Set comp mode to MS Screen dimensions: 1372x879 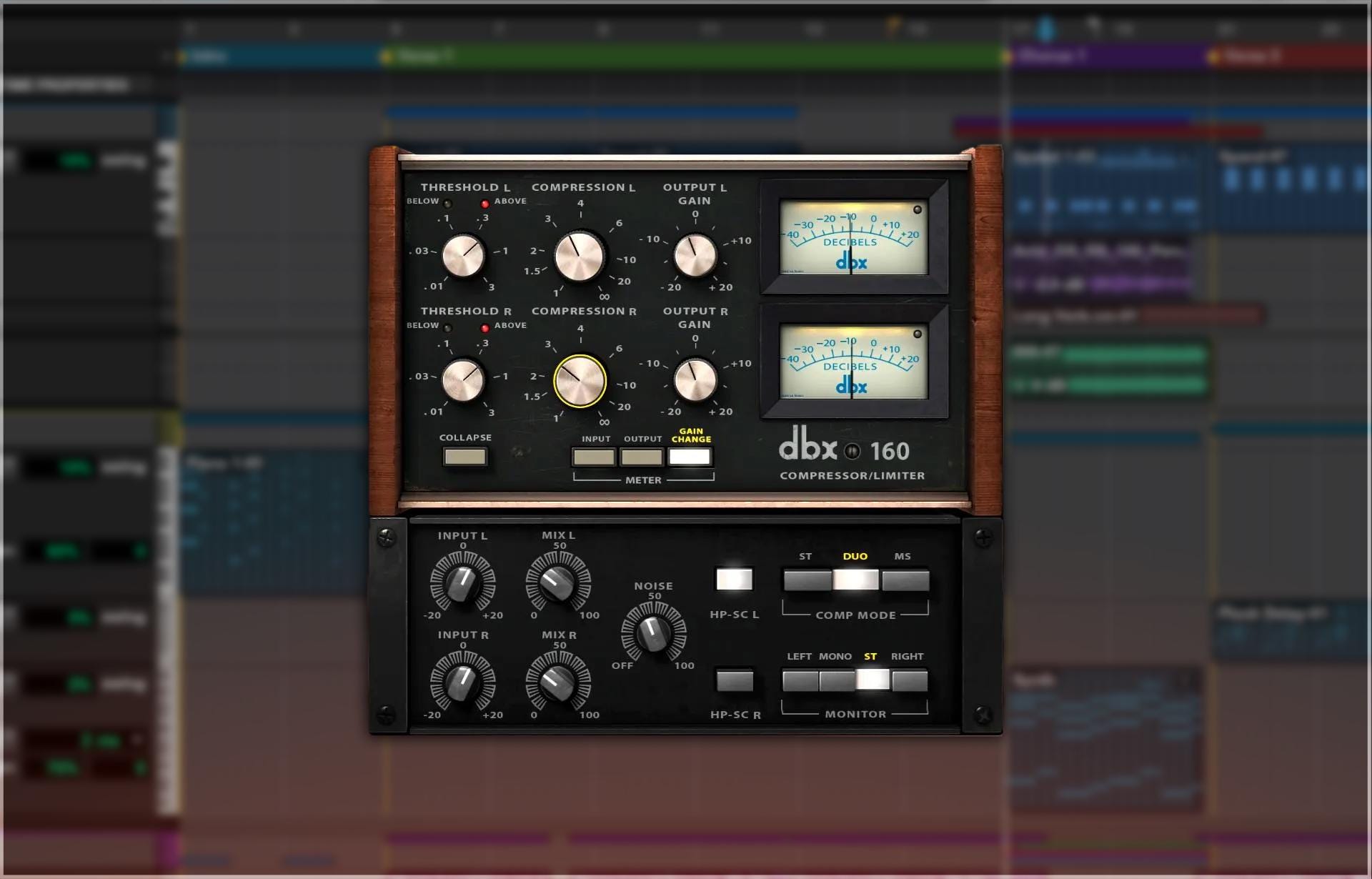(905, 580)
